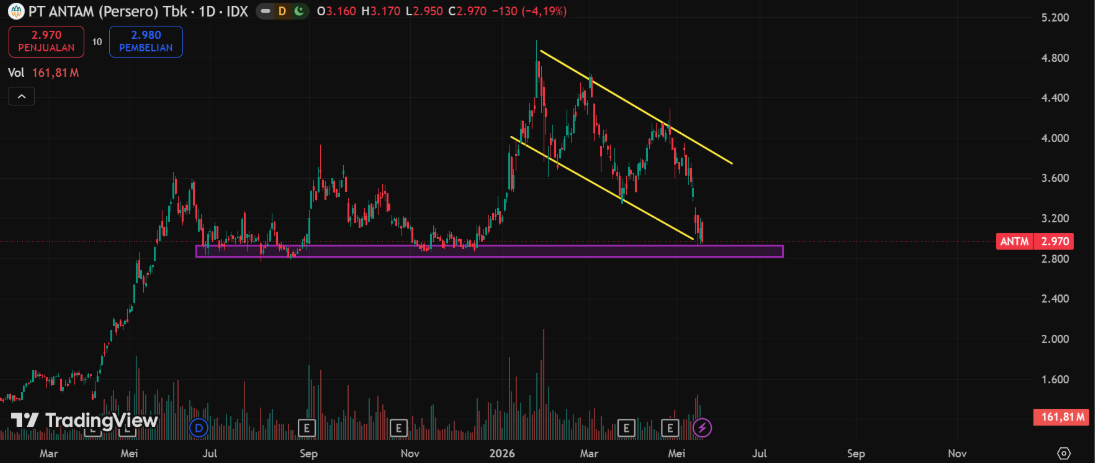Click the 4.800 price scale label
The image size is (1095, 463).
click(x=1054, y=58)
